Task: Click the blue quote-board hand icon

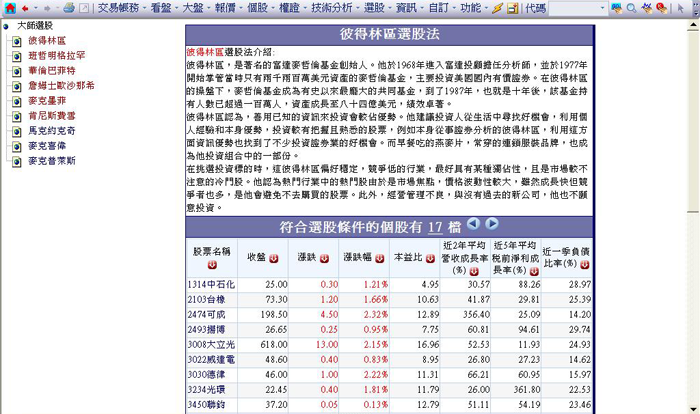Action: click(617, 8)
